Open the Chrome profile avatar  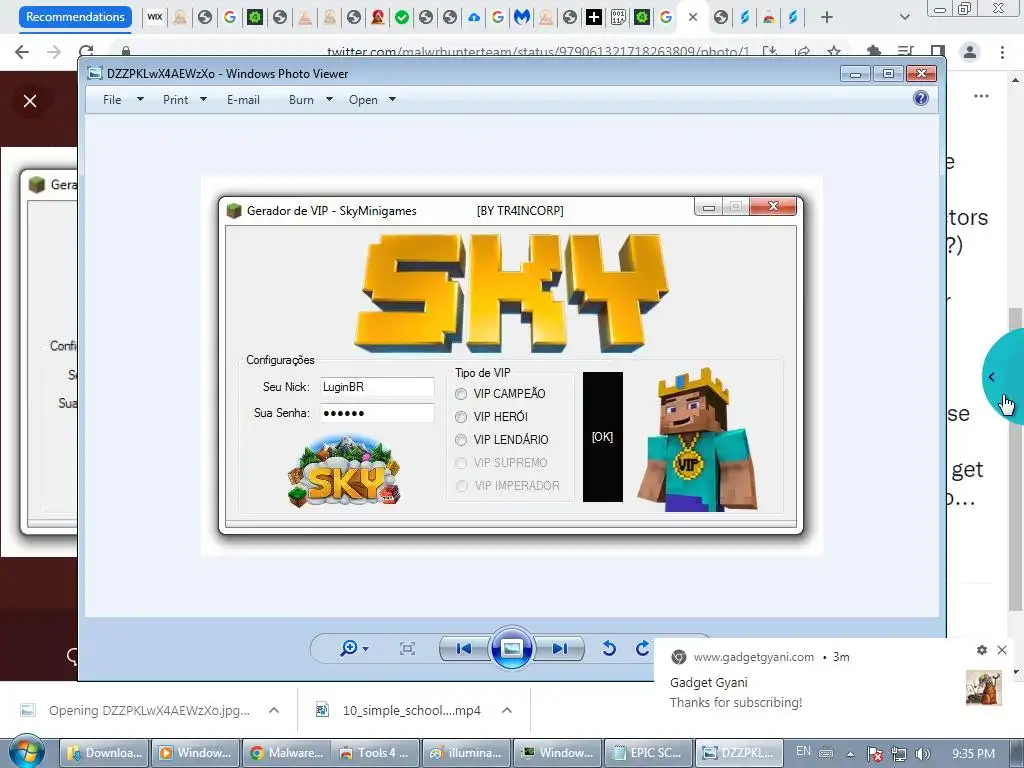(970, 52)
